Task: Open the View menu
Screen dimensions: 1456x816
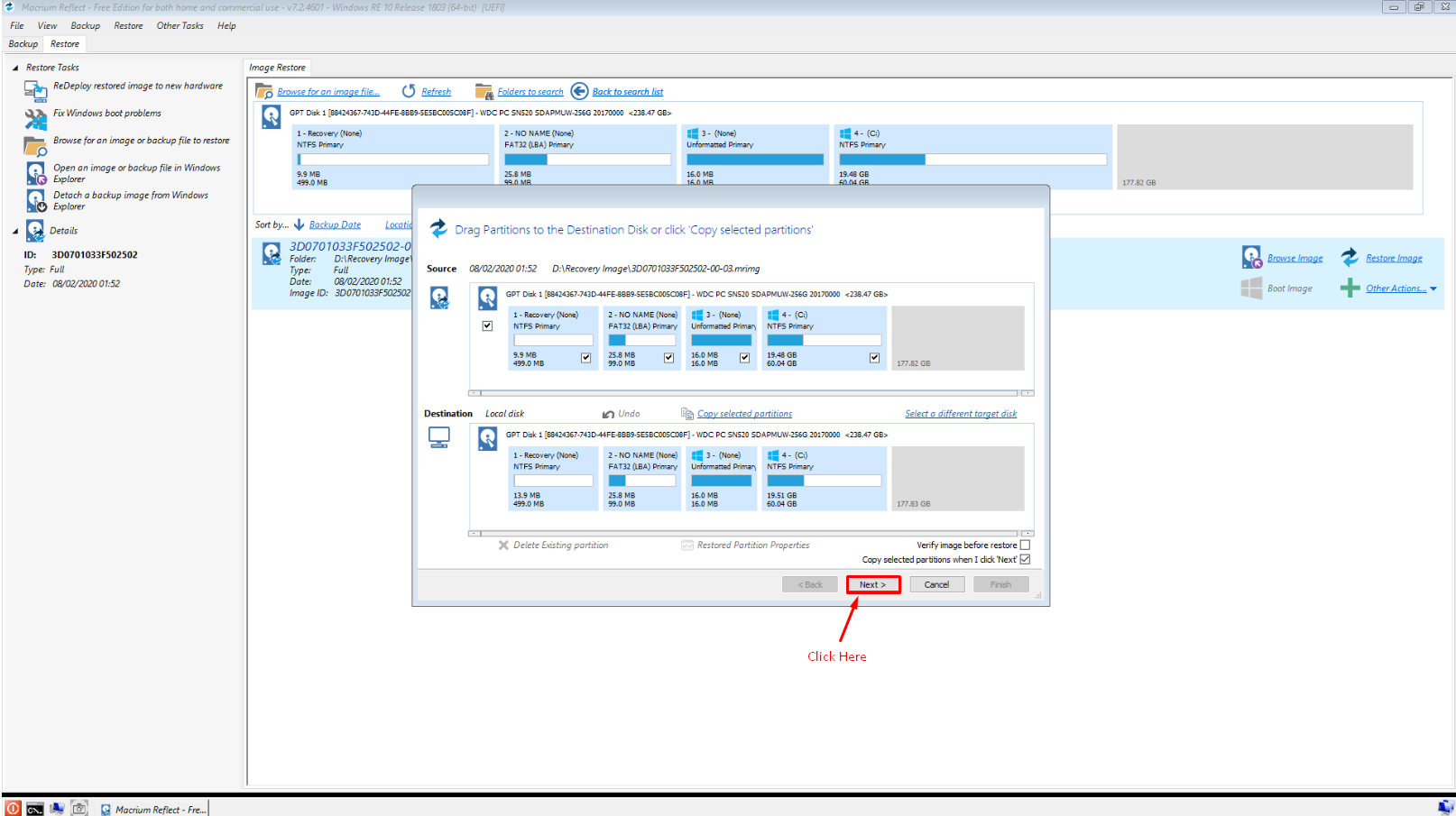Action: coord(47,25)
